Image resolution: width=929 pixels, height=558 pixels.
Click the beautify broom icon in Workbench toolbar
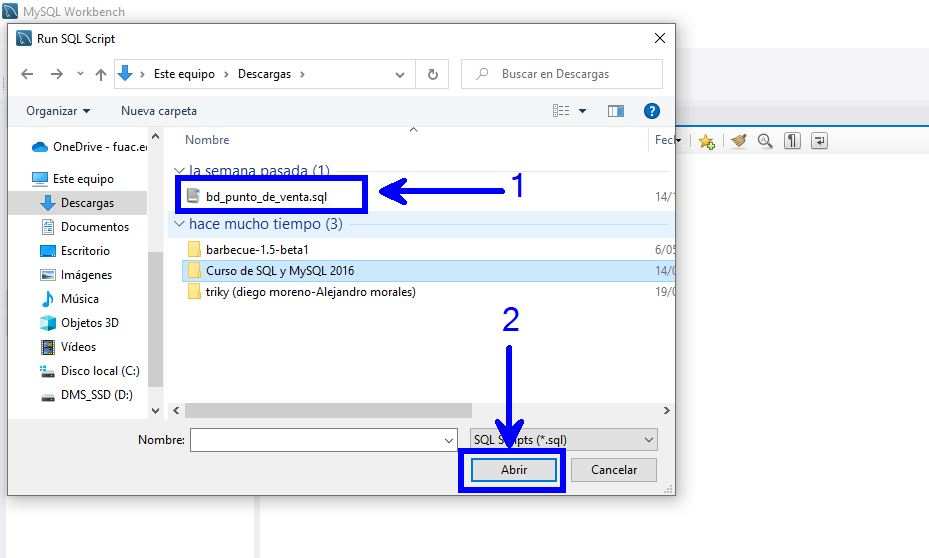click(x=738, y=141)
